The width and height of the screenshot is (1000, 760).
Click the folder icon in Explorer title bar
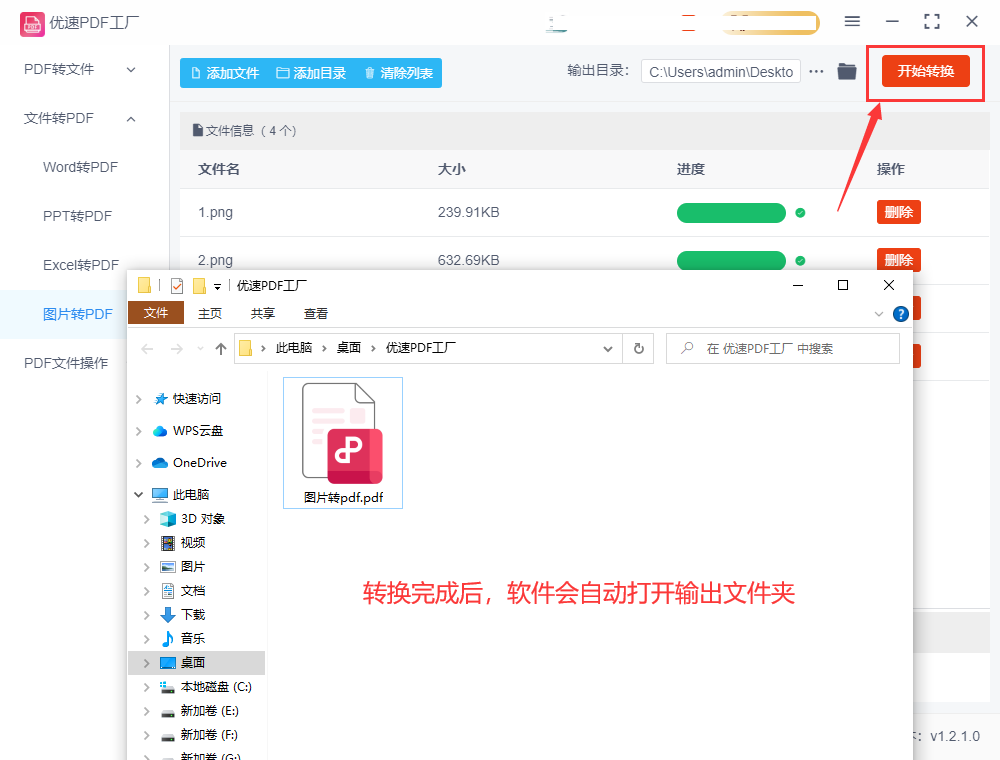(144, 285)
